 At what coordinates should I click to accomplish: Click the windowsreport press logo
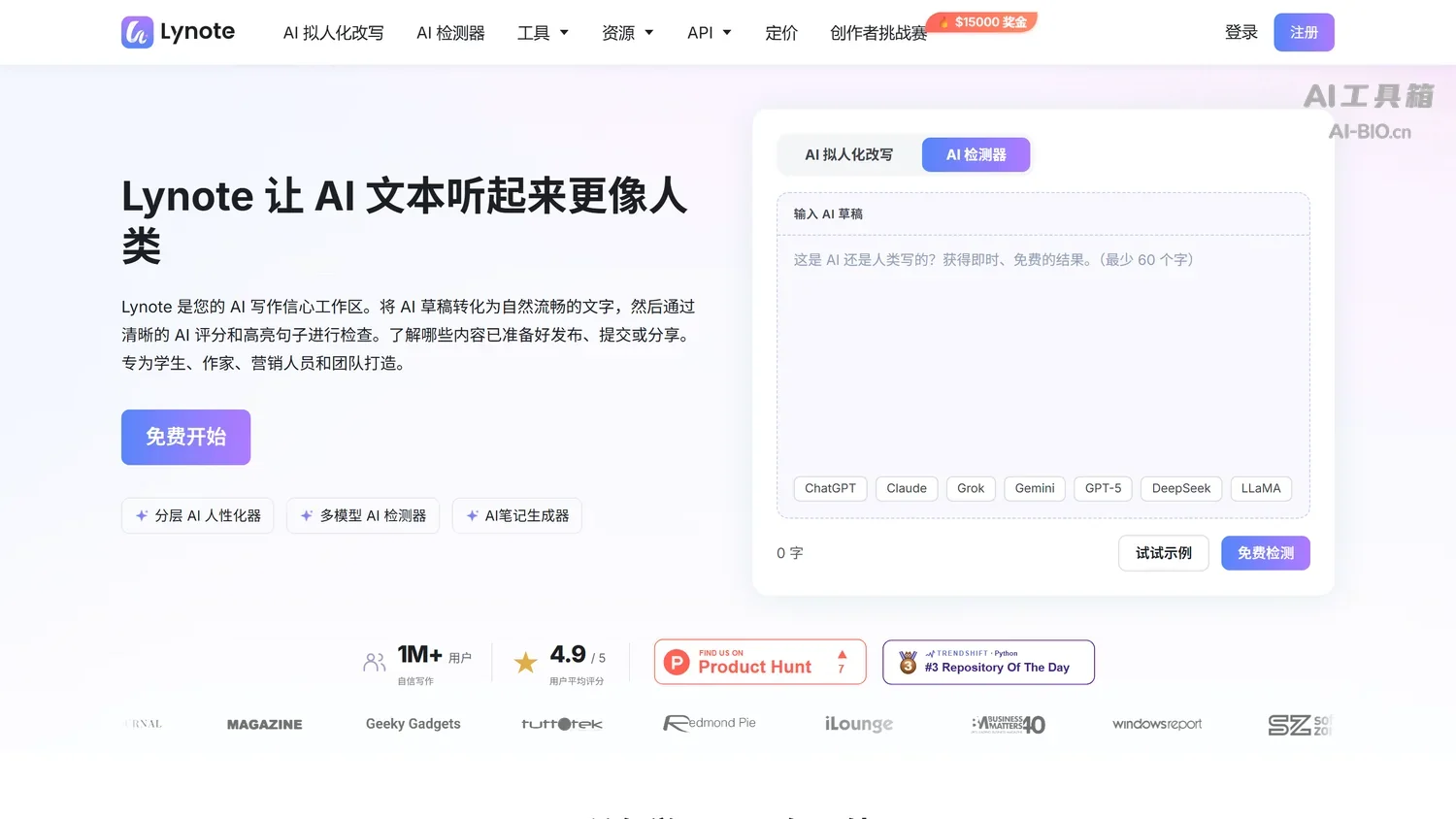point(1157,724)
